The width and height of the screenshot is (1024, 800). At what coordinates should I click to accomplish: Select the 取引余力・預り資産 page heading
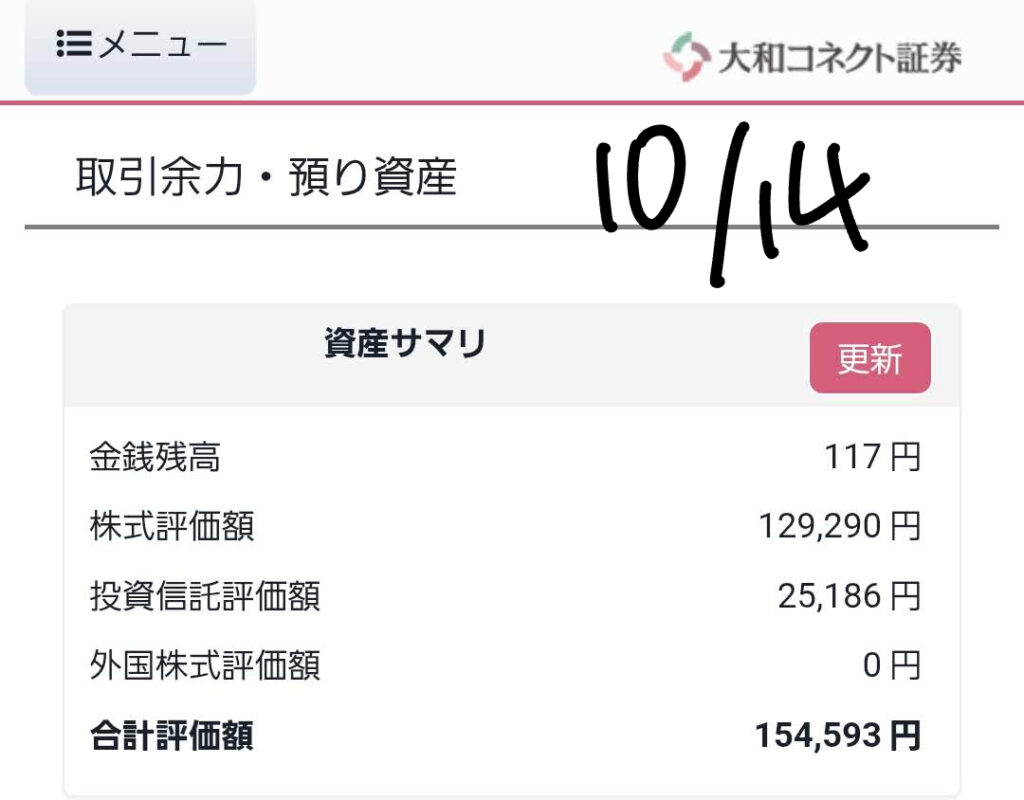[x=266, y=178]
